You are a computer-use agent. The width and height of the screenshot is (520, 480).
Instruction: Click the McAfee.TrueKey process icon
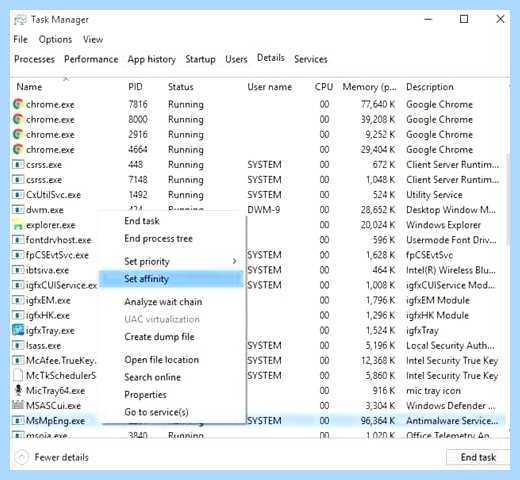(x=18, y=361)
